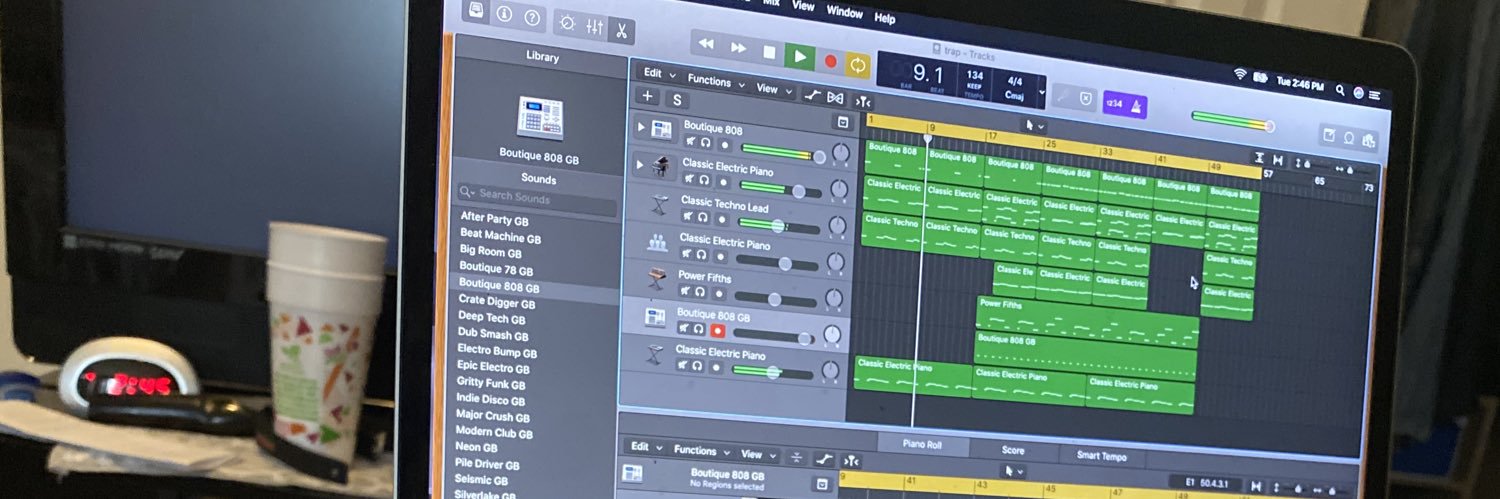Screen dimensions: 1500x499
Task: Mute the Boutique 808 track
Action: [689, 143]
